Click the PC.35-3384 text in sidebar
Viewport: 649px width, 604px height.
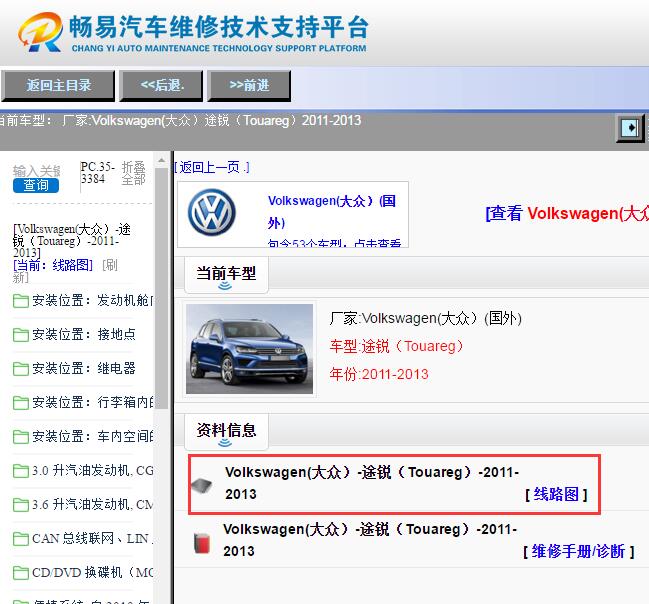point(98,173)
